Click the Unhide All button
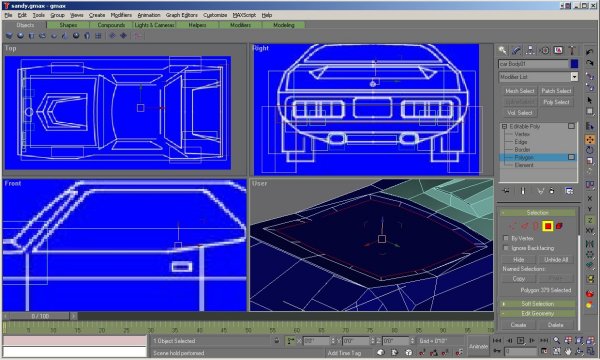 556,259
